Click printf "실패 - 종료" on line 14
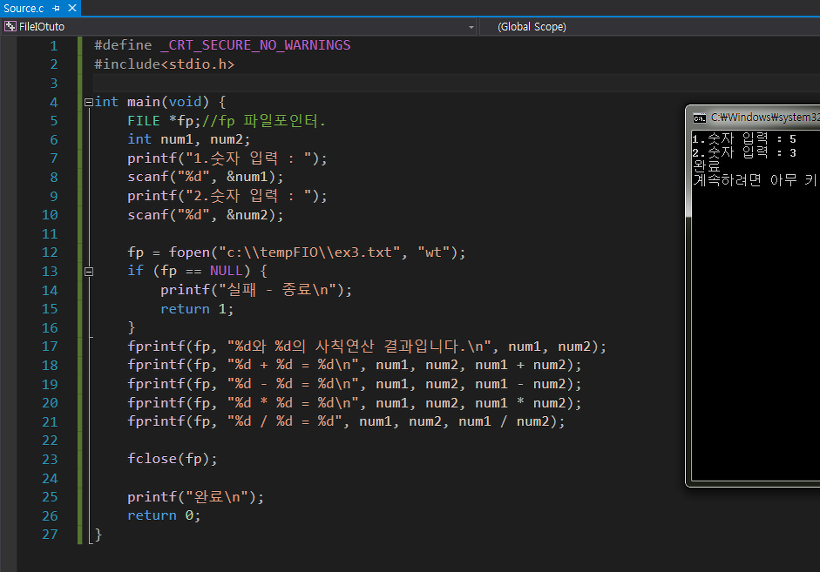Screen dimensions: 820x572 256,290
